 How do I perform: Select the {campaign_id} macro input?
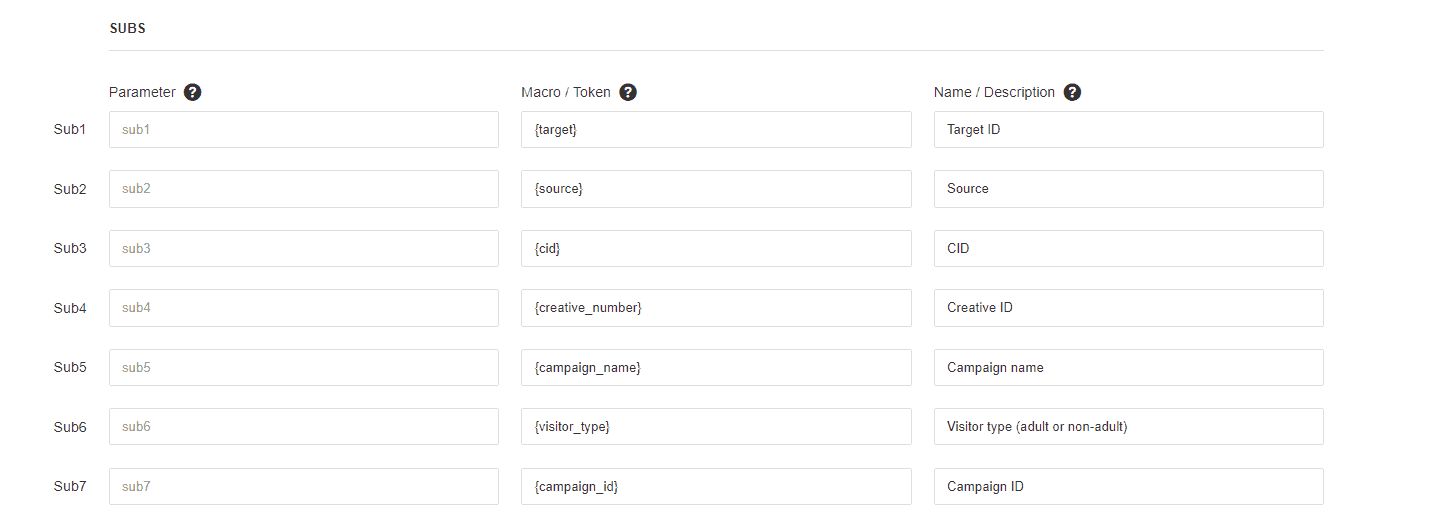(x=716, y=486)
